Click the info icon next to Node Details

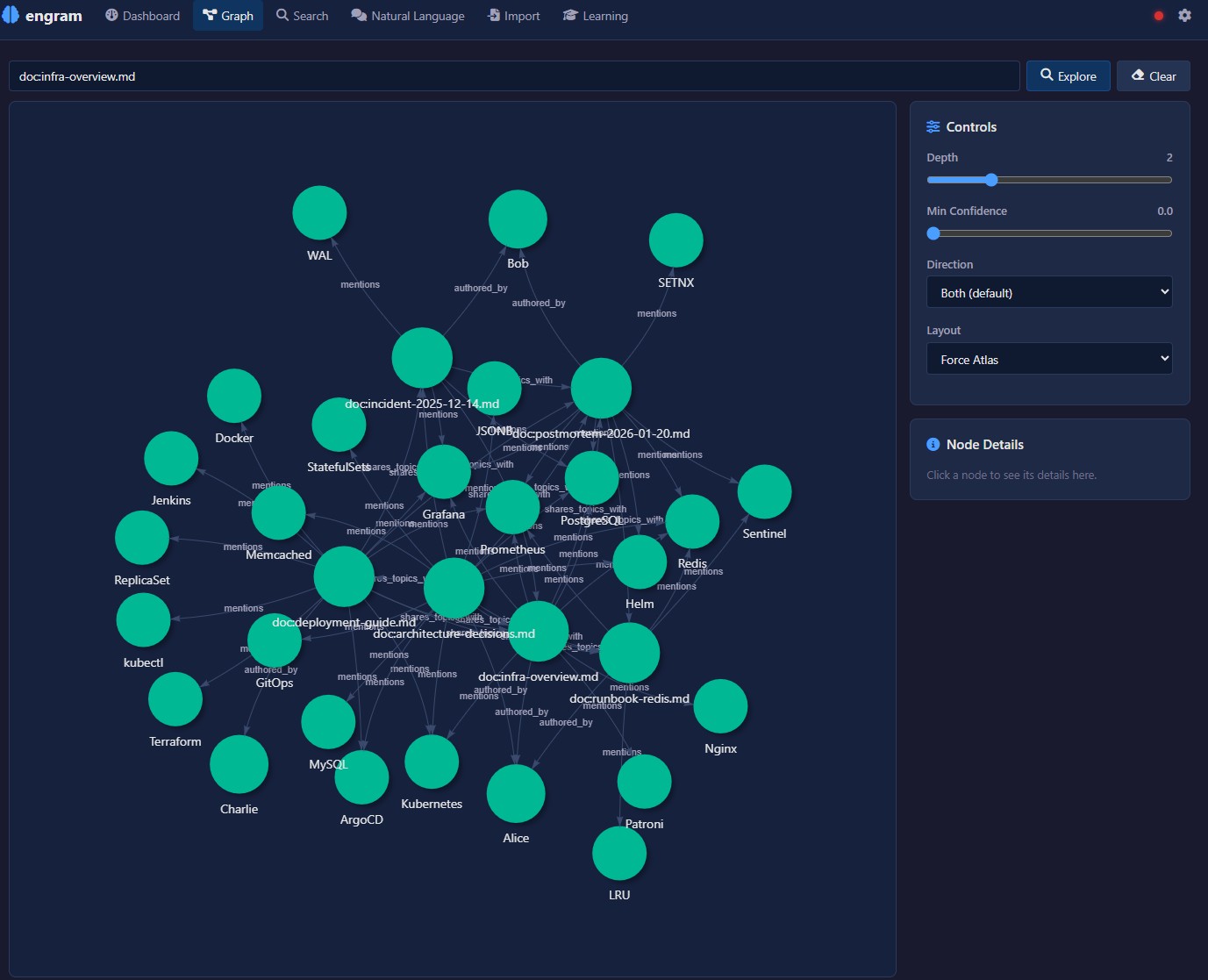pyautogui.click(x=933, y=444)
